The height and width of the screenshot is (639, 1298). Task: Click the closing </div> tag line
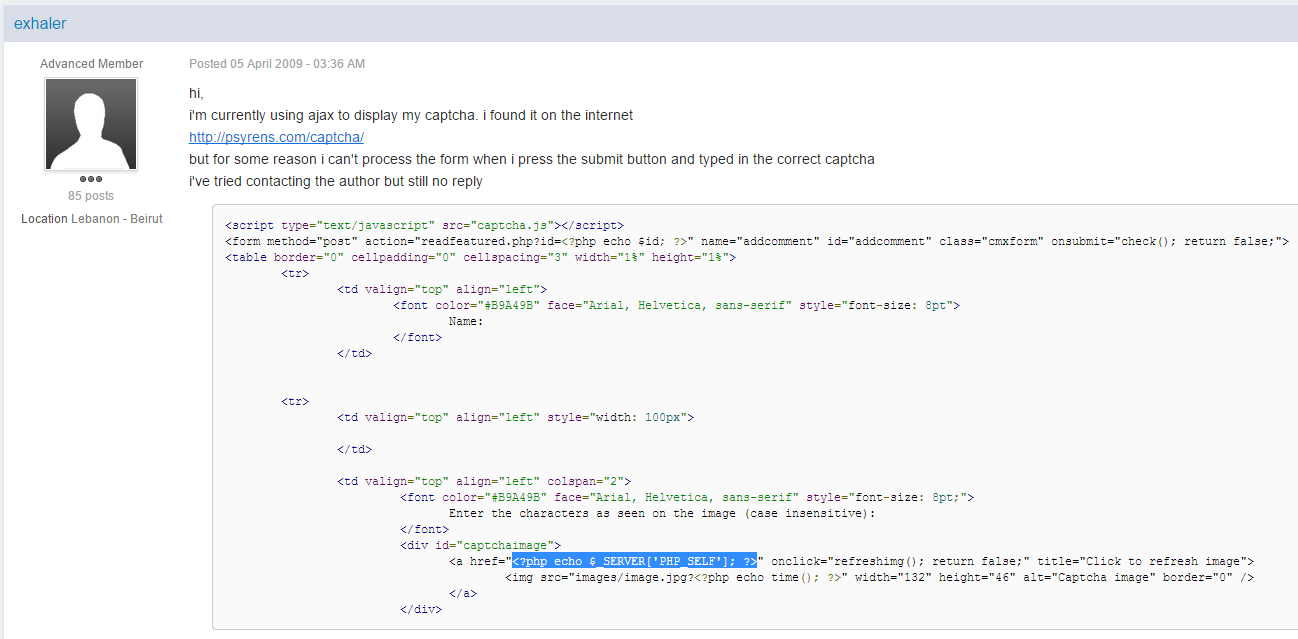coord(421,609)
